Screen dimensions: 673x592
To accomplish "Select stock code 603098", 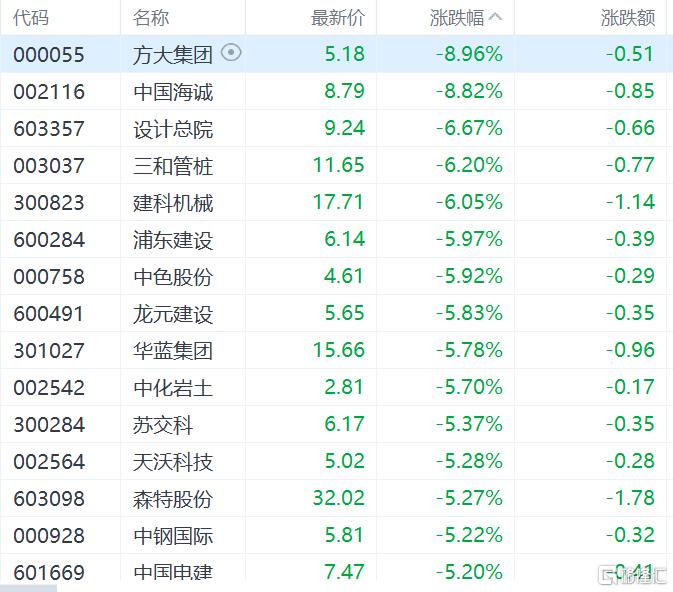I will pos(49,498).
